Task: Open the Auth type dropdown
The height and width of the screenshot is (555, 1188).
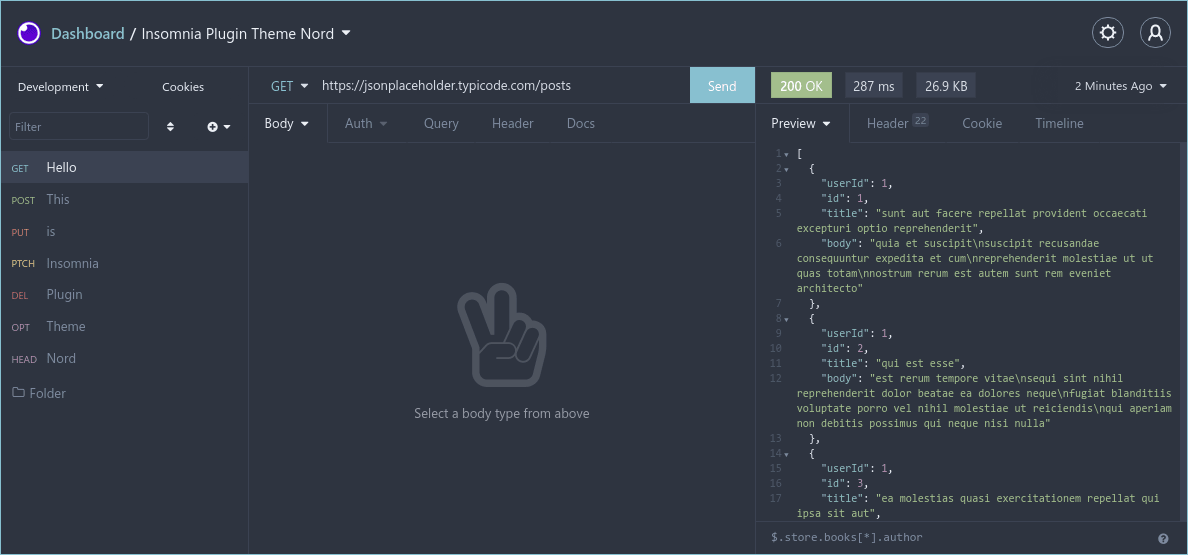Action: [x=366, y=123]
